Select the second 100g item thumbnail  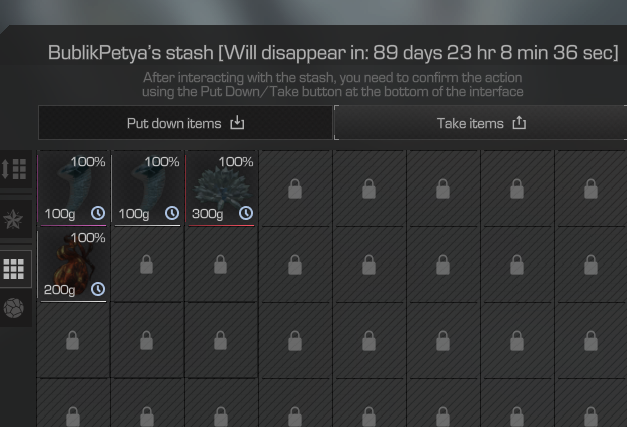pos(147,188)
